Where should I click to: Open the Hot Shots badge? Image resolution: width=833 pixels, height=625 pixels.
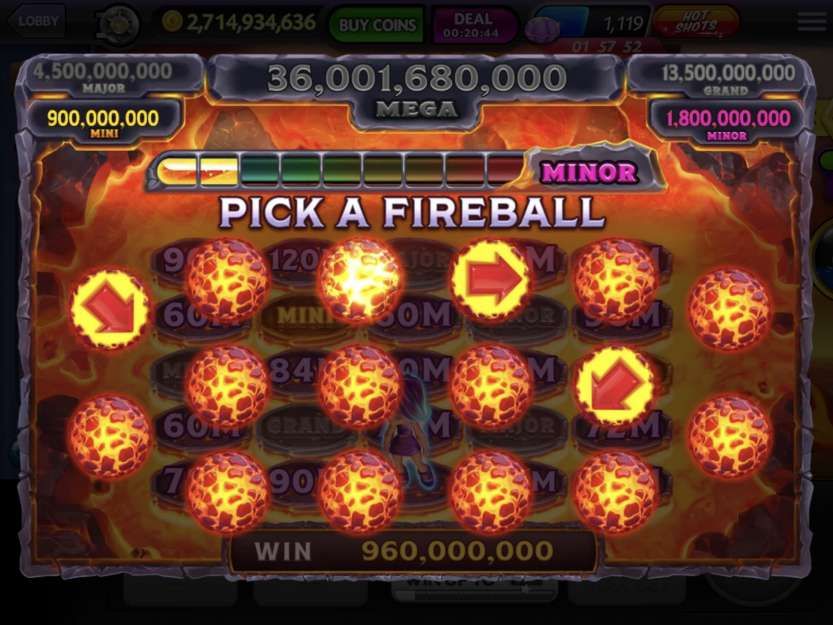[x=696, y=22]
